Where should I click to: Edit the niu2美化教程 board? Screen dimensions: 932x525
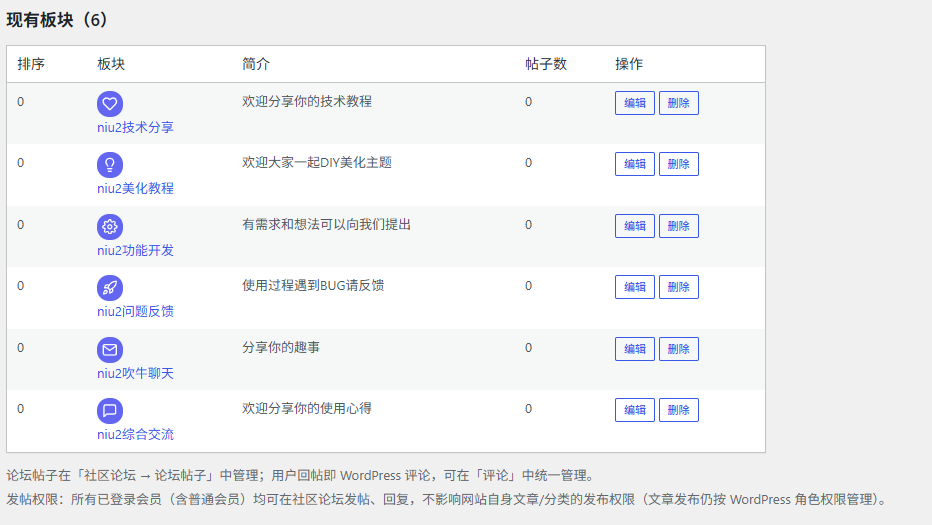click(635, 164)
